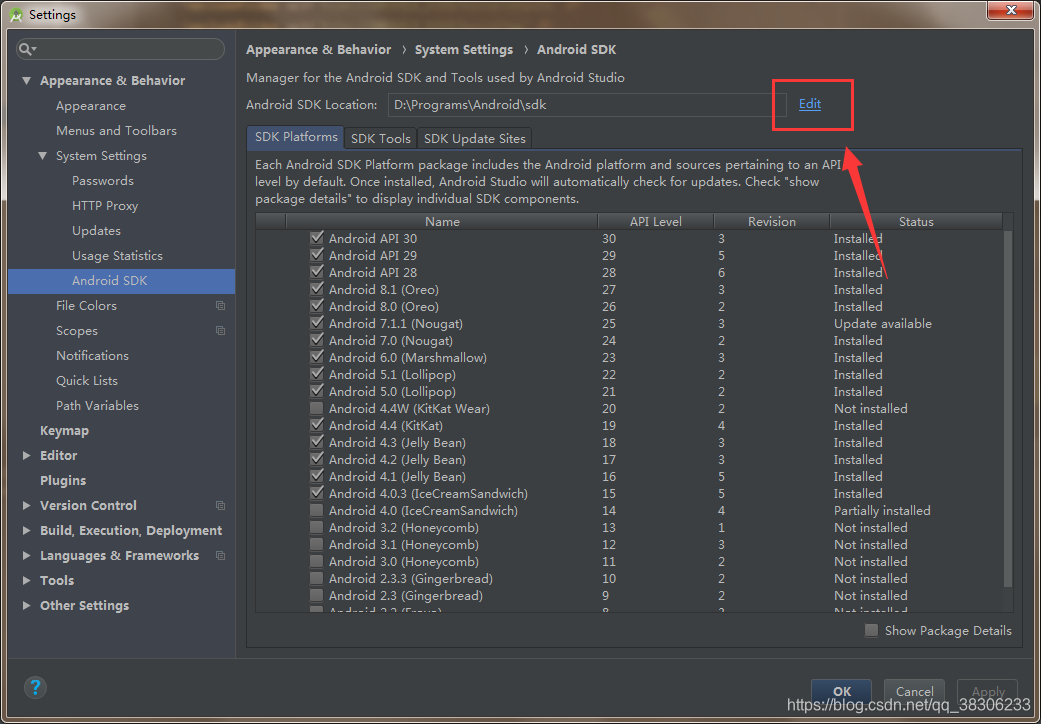Screen dimensions: 1041x724
Task: Click System Settings in the breadcrumb
Action: click(x=464, y=50)
